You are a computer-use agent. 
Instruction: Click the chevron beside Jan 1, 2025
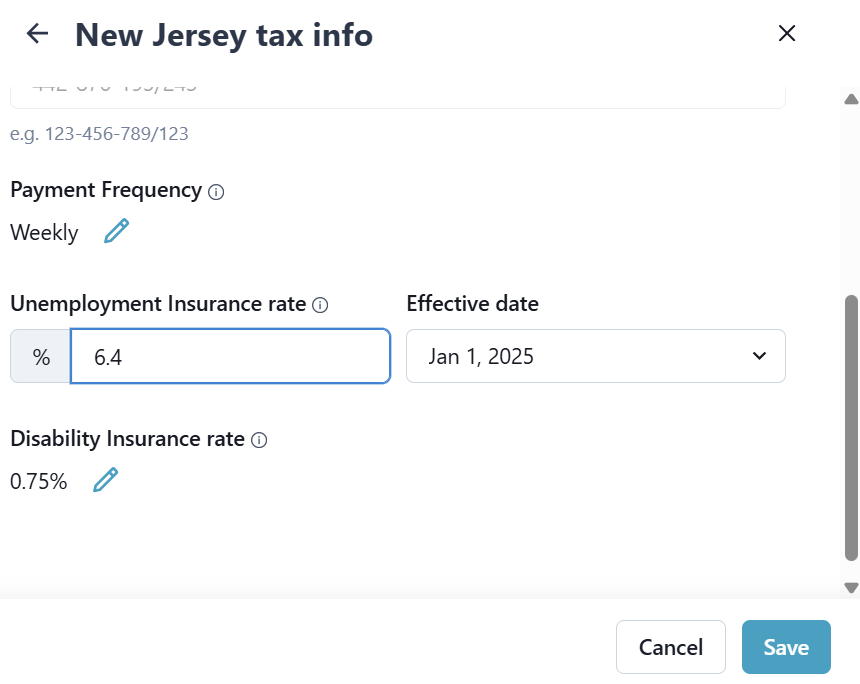(759, 356)
